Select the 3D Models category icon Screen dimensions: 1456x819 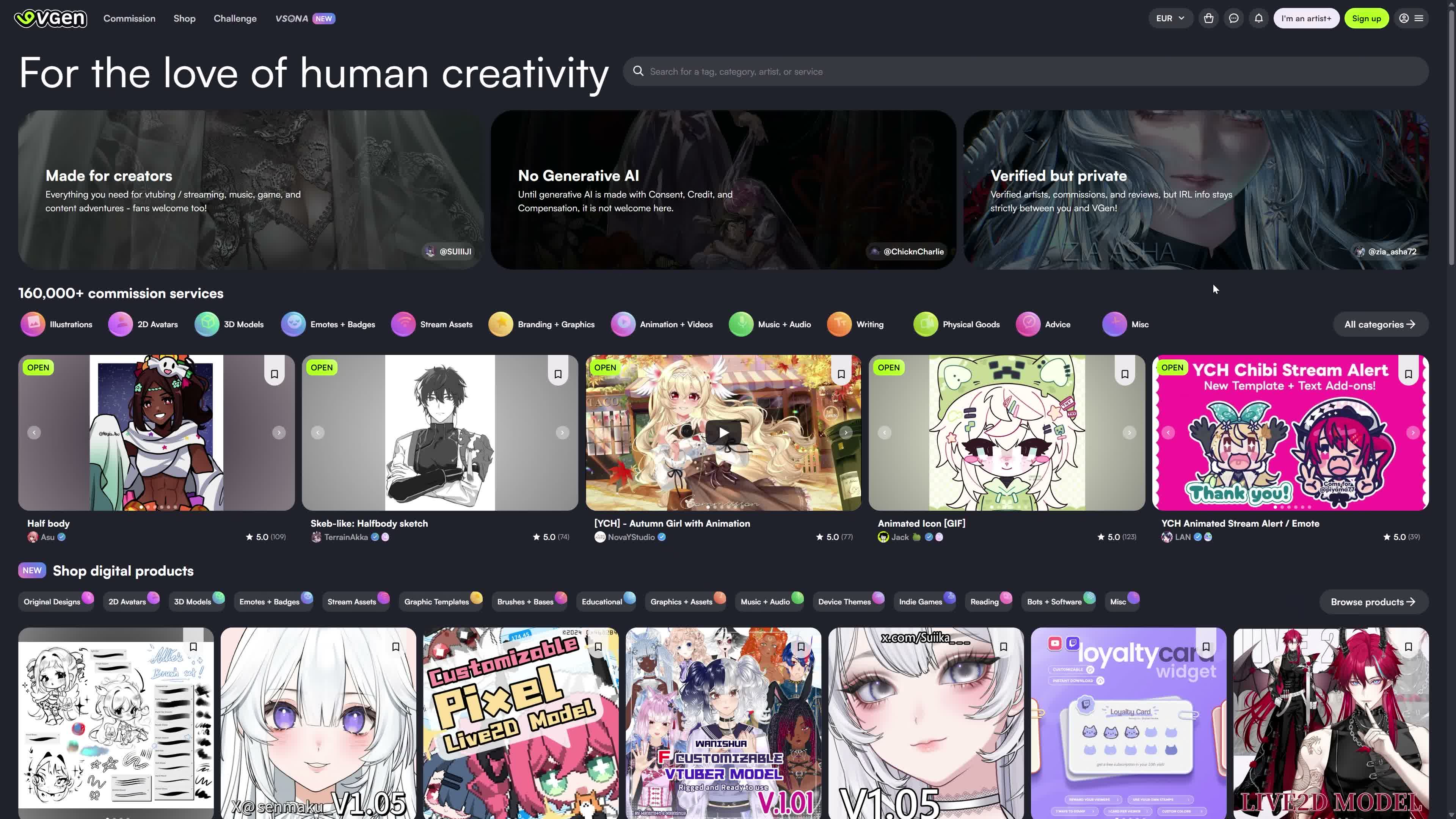click(x=207, y=324)
